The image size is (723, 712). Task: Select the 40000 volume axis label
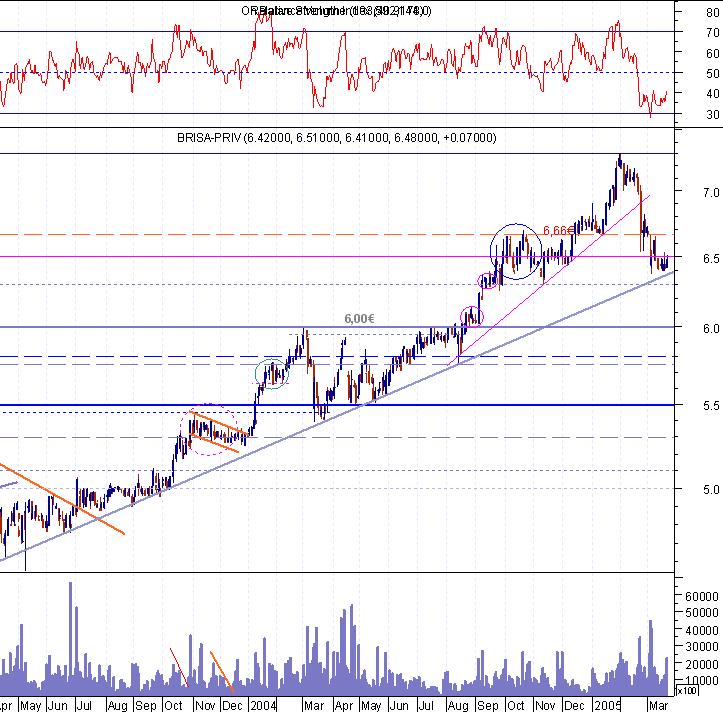(x=701, y=630)
